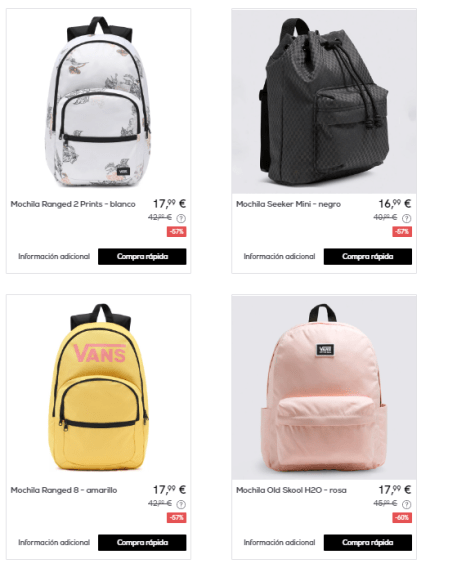The image size is (475, 577).
Task: Open the yellow Vans backpack image
Action: pos(98,387)
